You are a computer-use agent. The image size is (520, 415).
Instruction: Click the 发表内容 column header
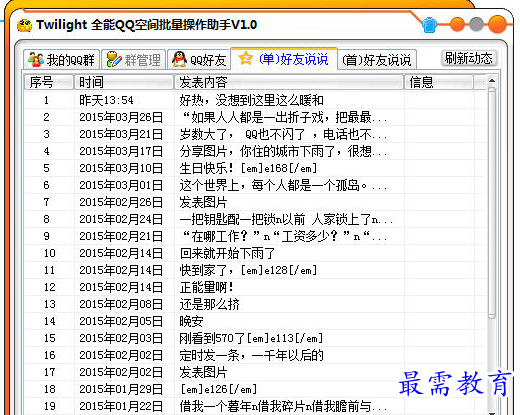click(x=289, y=82)
